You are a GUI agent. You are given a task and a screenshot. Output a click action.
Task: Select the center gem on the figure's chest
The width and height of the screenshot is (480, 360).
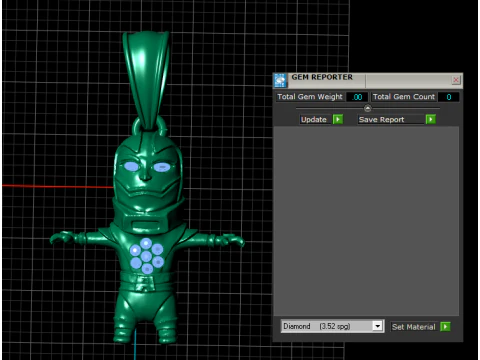146,256
